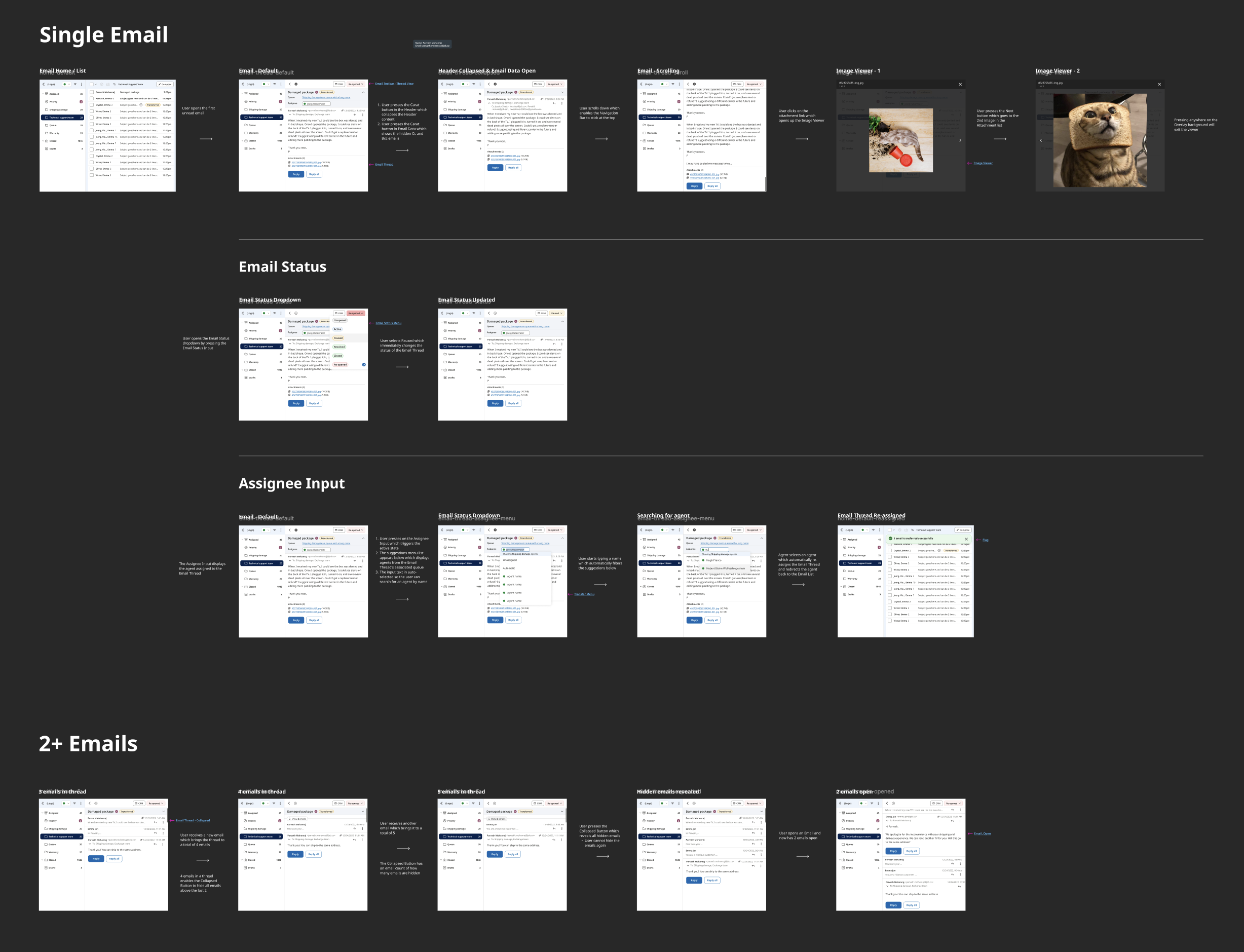Collapse header caret in Email Status Updated frame

pos(562,321)
